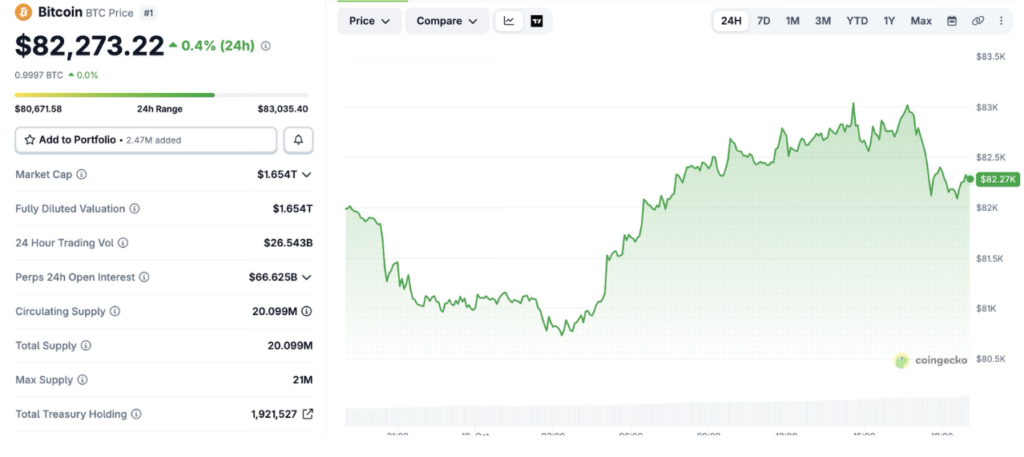The image size is (1024, 457).
Task: Switch to the line chart view
Action: [509, 21]
